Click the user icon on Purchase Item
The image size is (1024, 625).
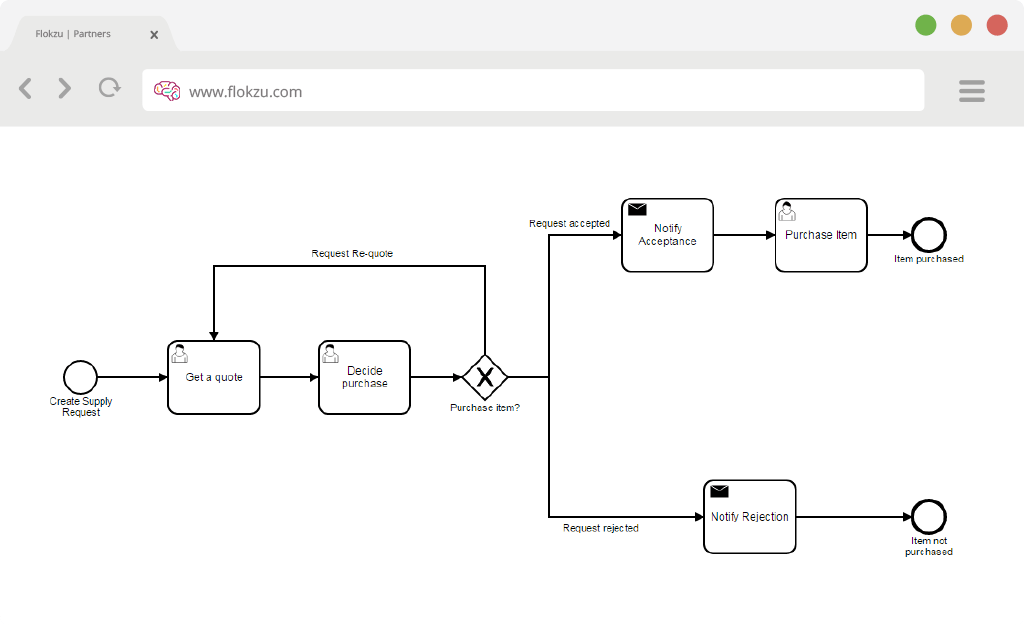point(787,212)
